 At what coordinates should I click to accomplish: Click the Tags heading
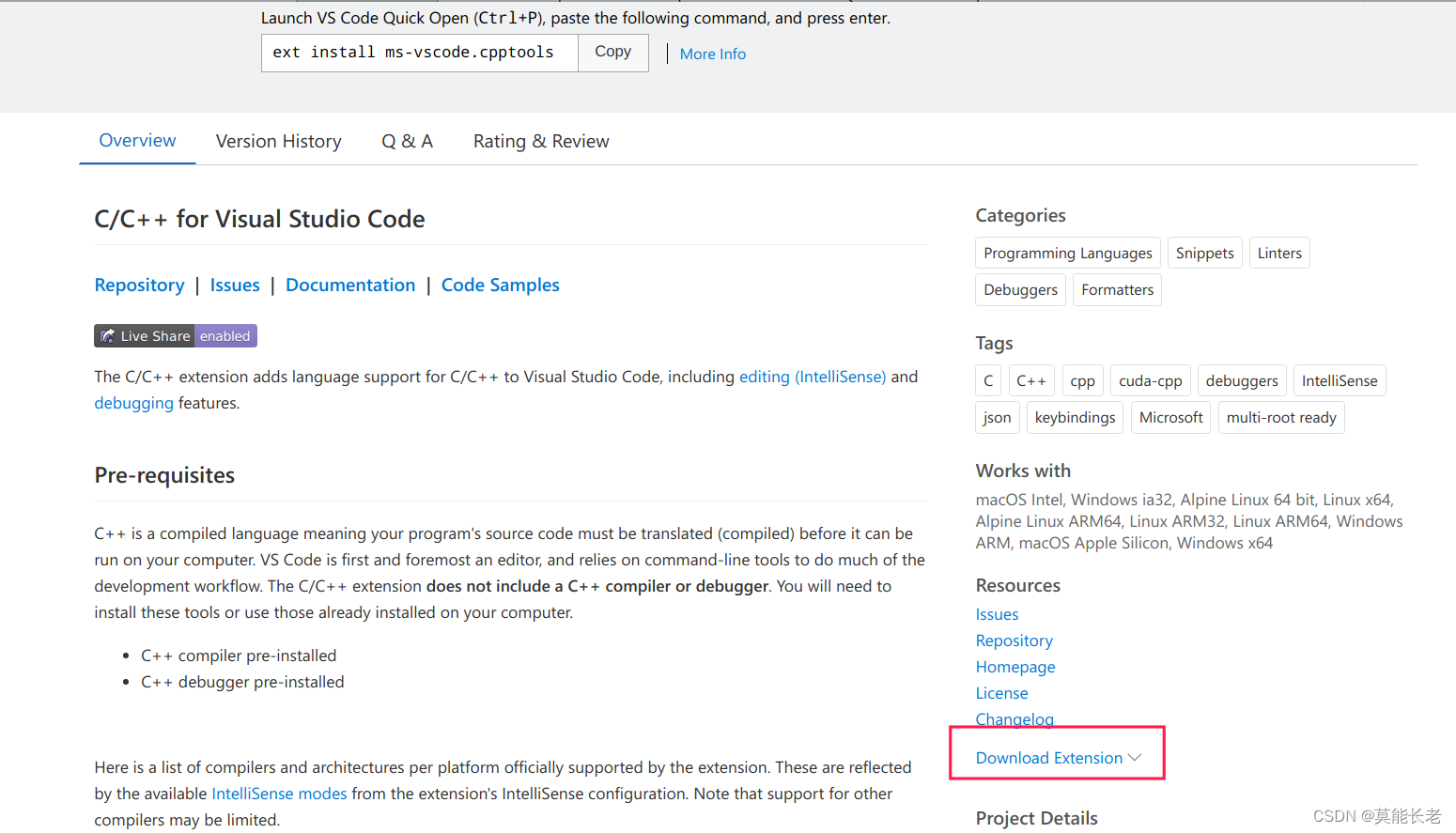(994, 343)
